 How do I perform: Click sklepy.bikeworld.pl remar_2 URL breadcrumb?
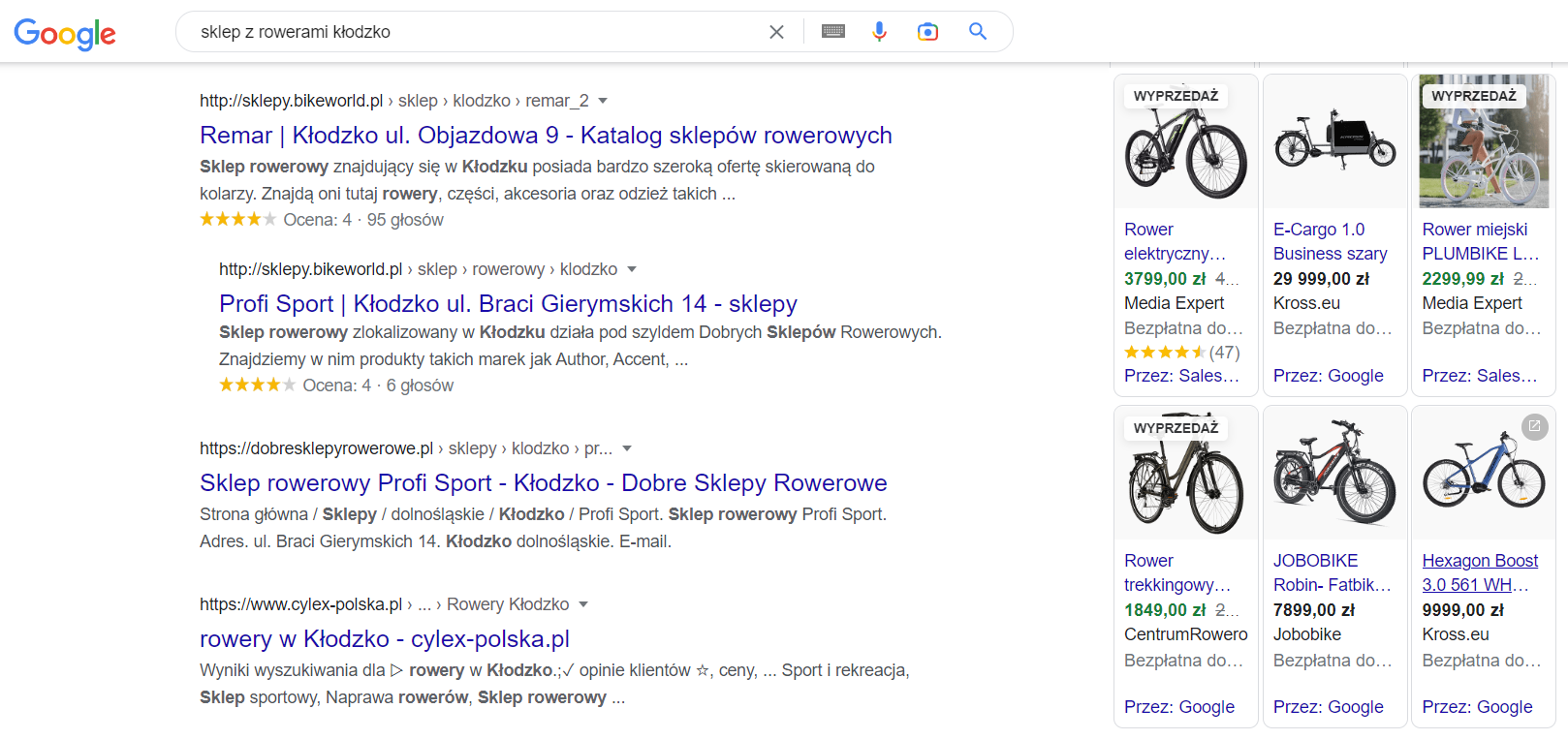393,101
